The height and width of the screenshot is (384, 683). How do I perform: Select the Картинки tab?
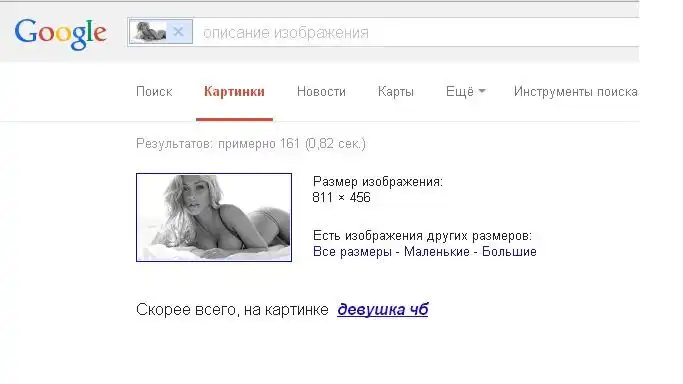234,91
